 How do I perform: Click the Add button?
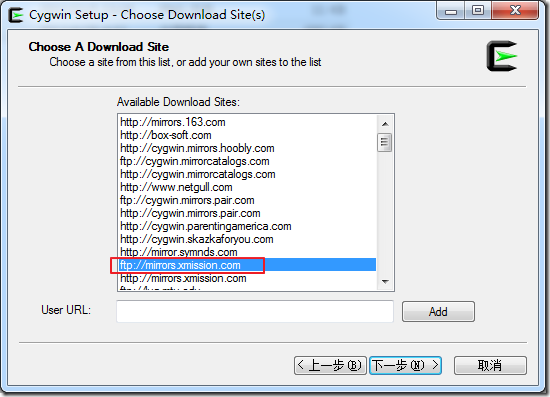(438, 311)
